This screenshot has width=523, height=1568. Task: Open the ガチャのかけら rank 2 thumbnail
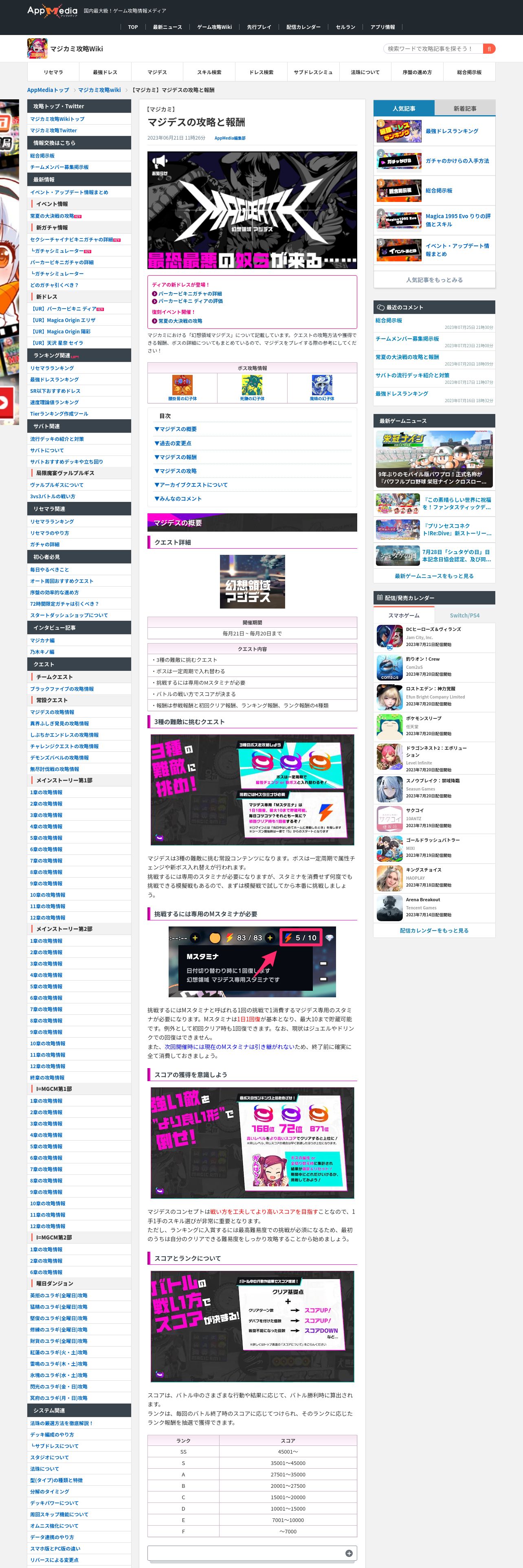399,161
